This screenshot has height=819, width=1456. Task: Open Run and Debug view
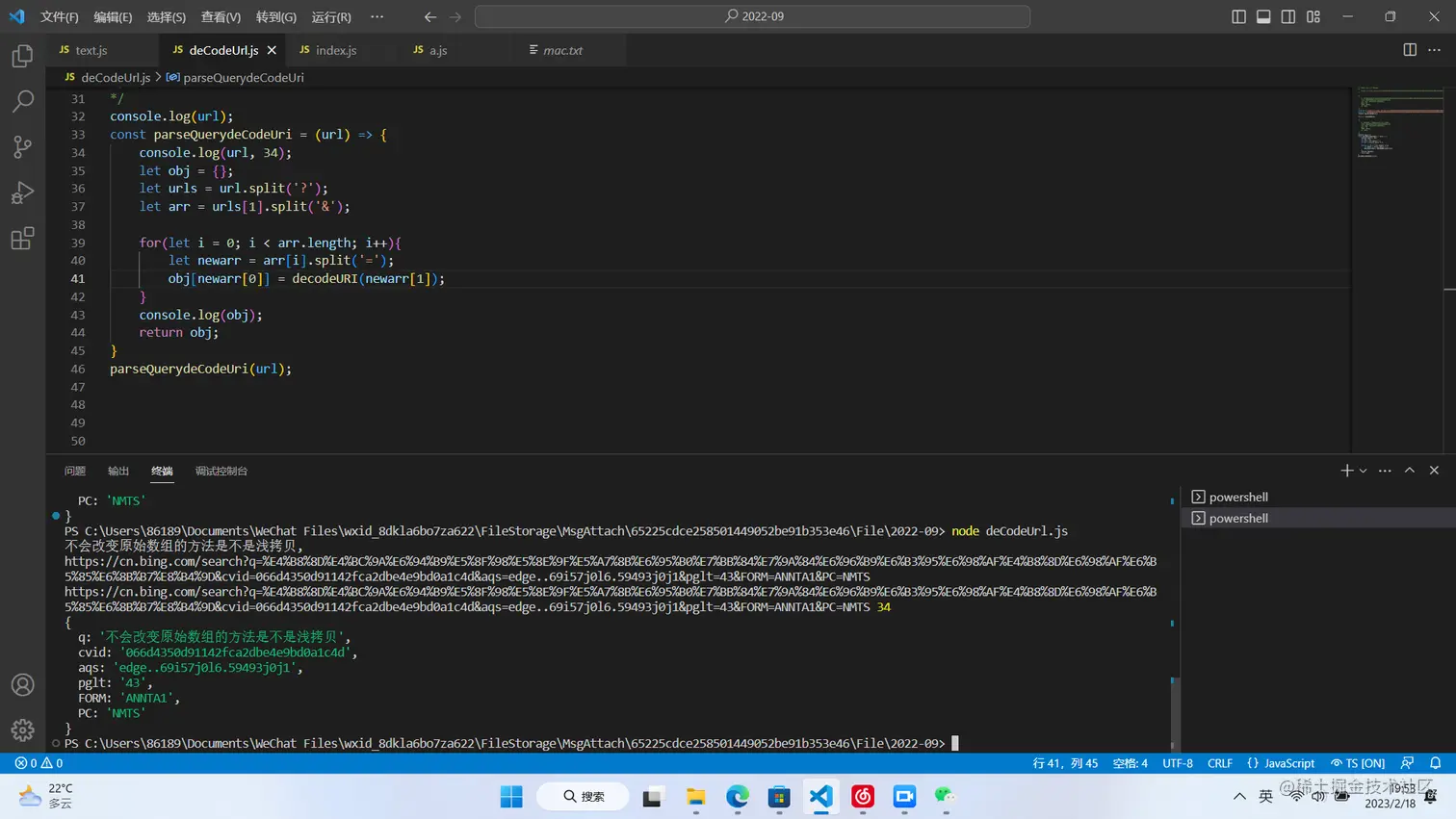point(22,192)
